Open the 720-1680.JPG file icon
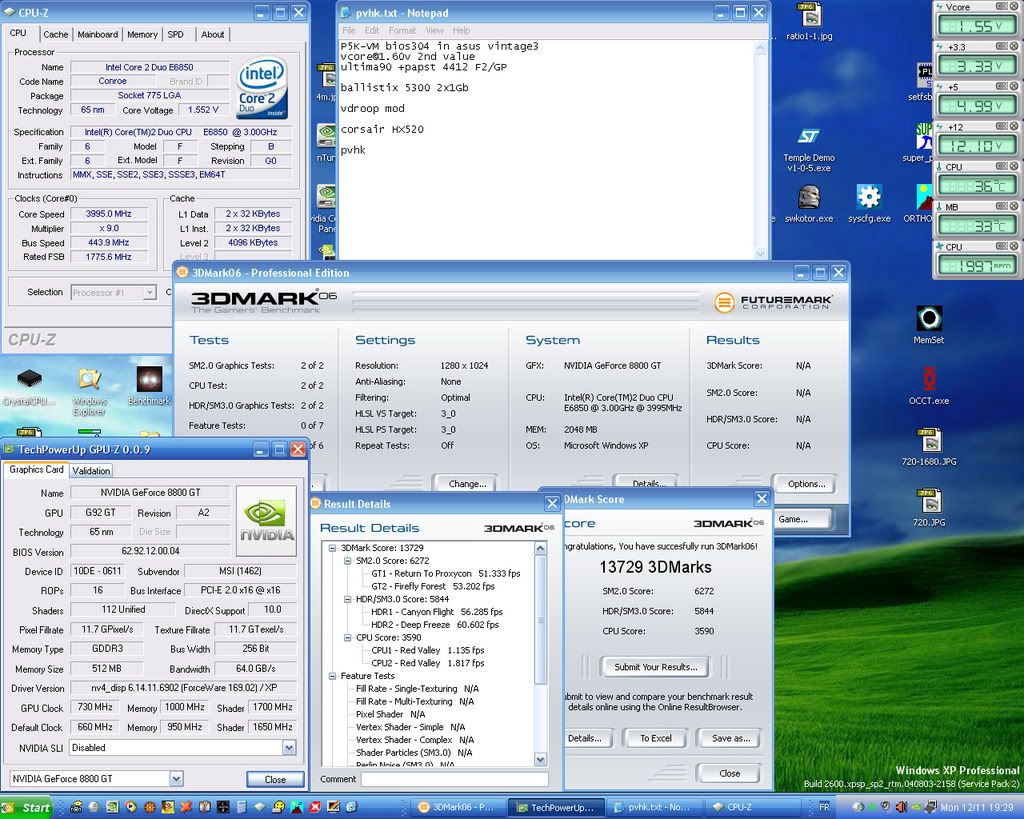 pos(928,441)
